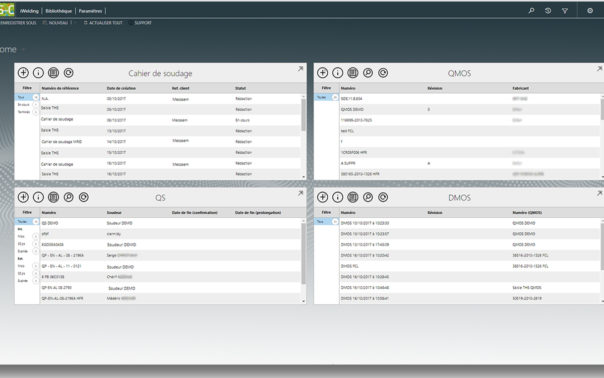The height and width of the screenshot is (378, 604).
Task: Add a new QS entry
Action: 23,197
